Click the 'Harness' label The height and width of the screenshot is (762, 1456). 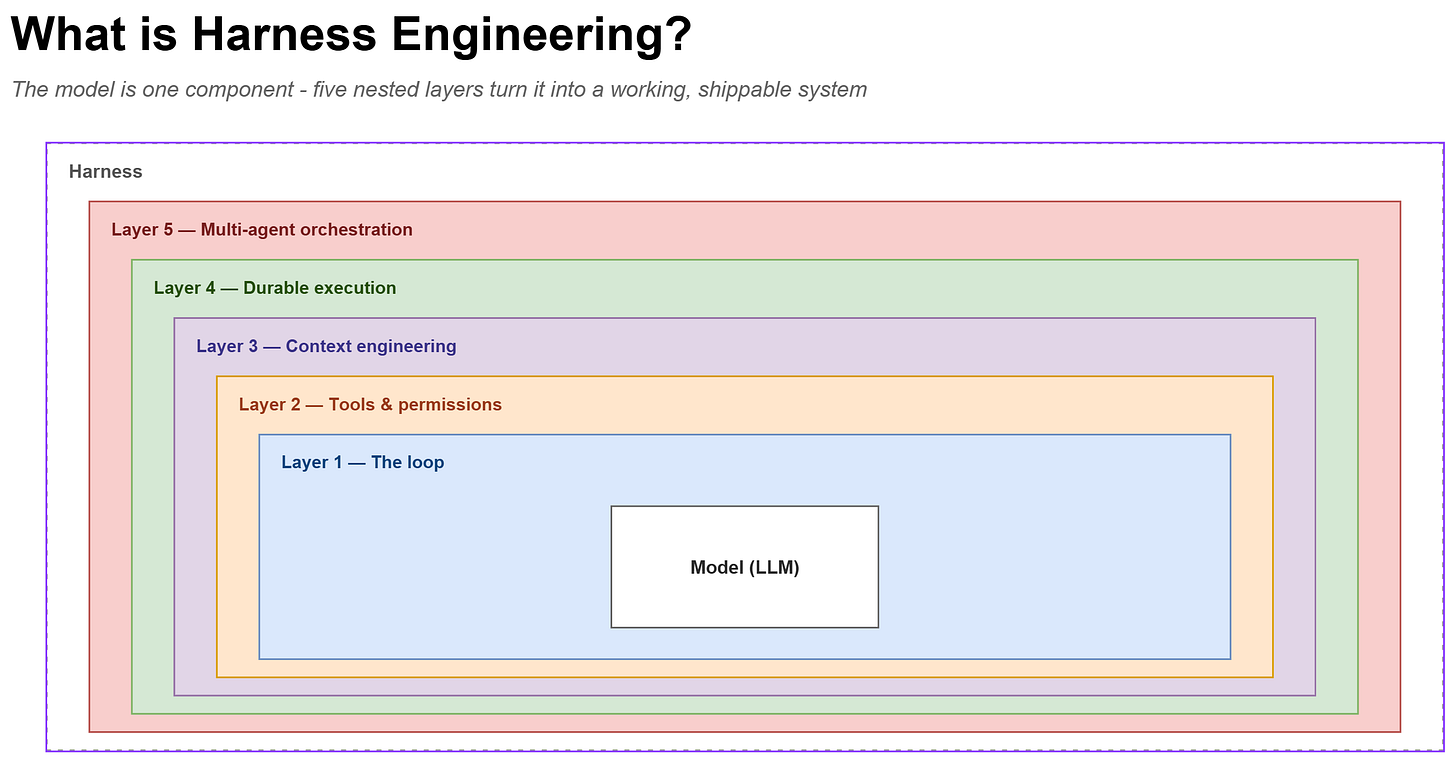105,172
